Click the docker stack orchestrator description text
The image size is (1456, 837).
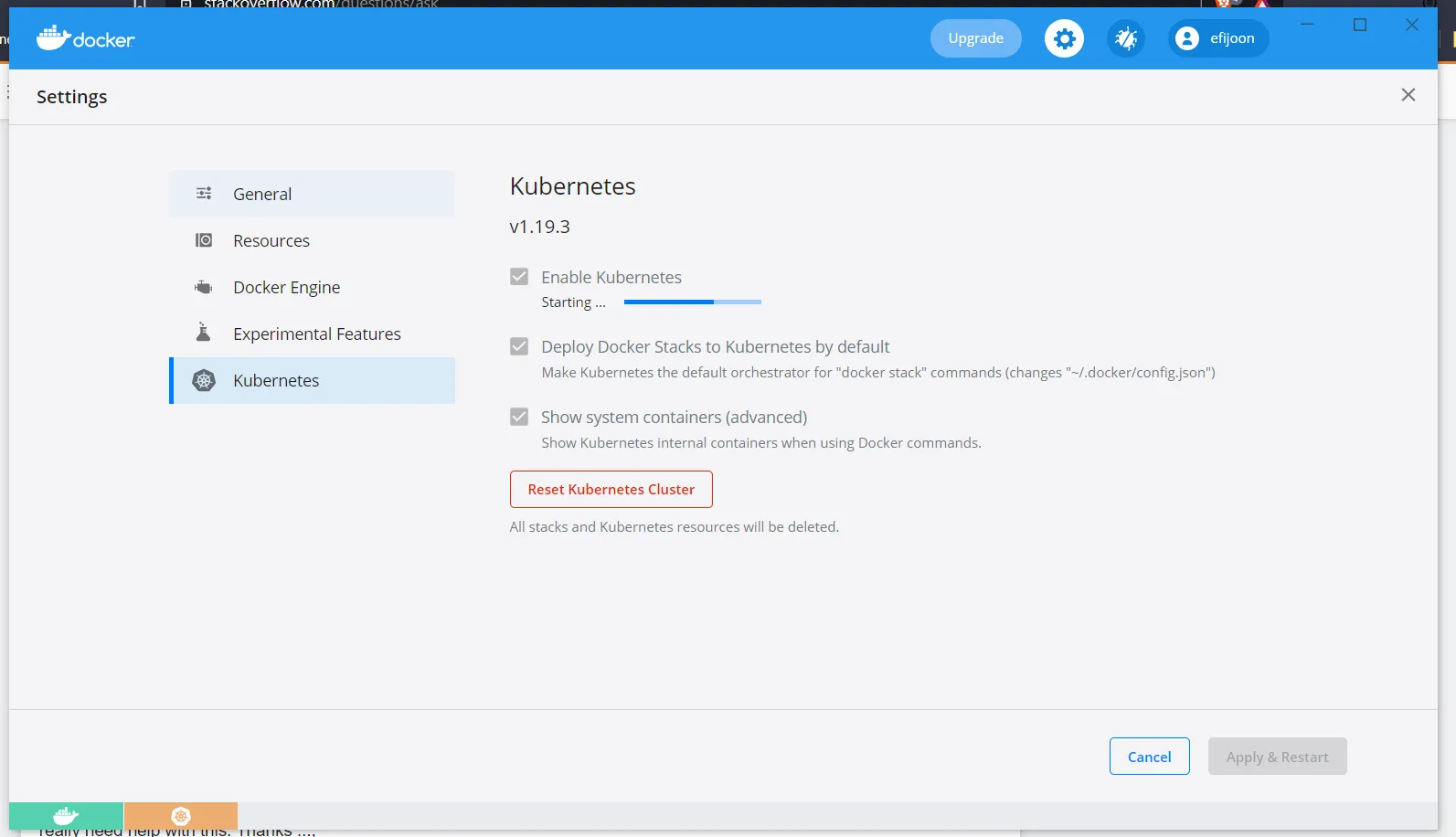point(878,373)
